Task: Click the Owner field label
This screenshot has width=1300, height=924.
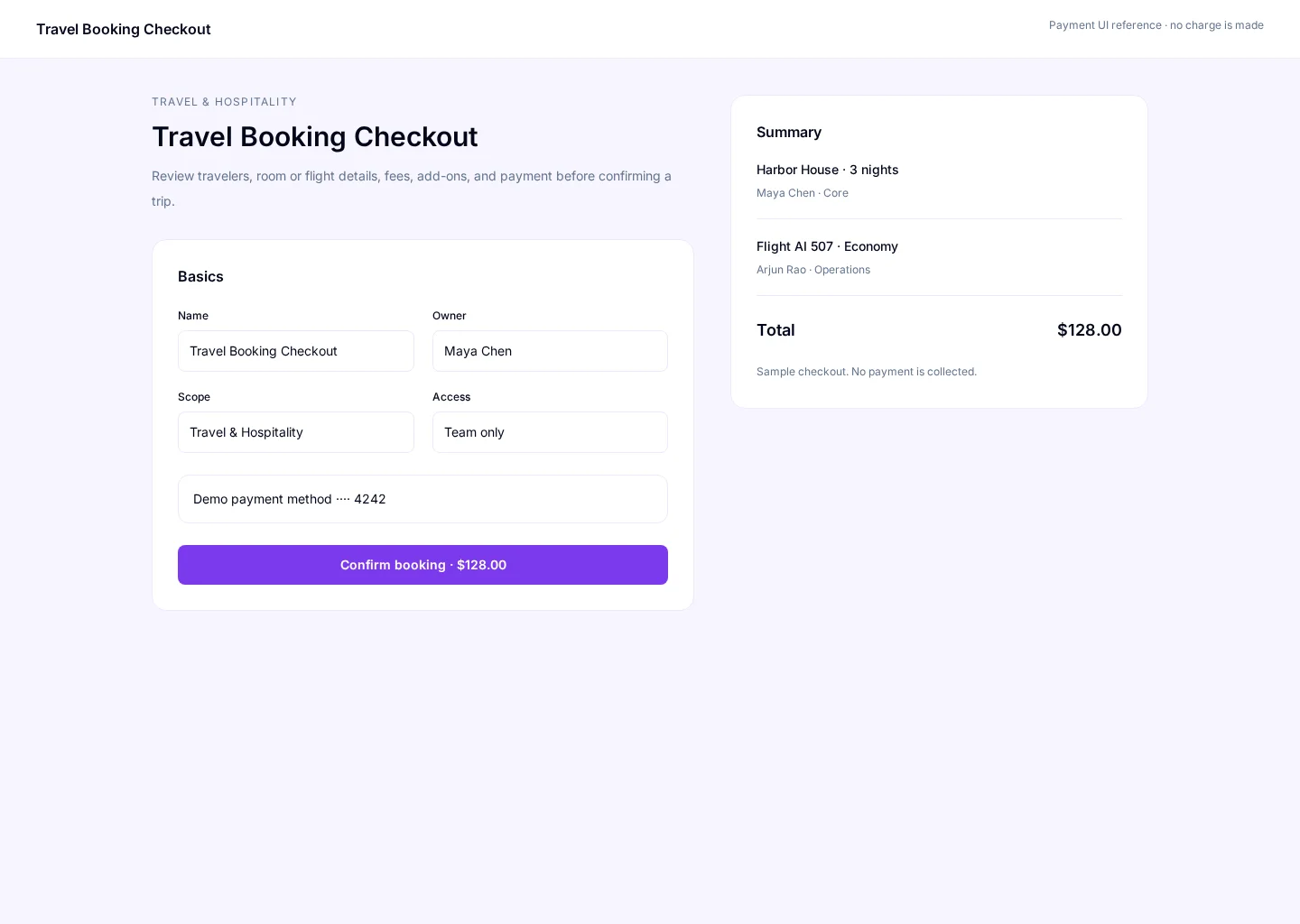Action: tap(450, 316)
